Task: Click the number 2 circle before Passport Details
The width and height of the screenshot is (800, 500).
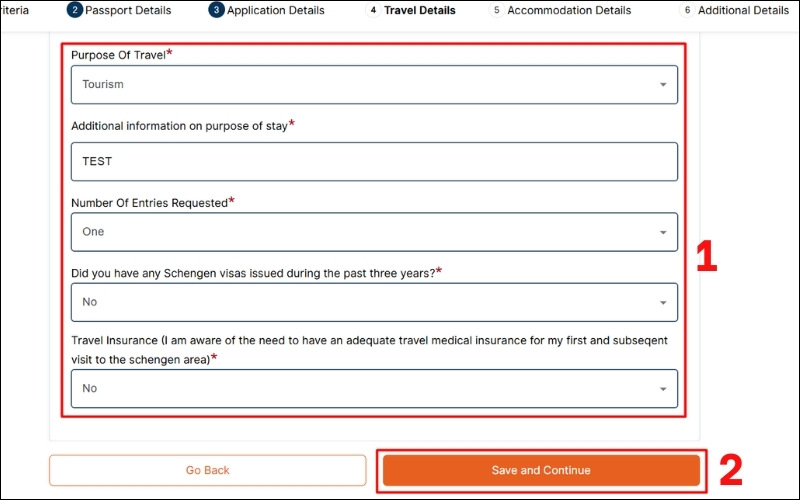Action: (x=75, y=10)
